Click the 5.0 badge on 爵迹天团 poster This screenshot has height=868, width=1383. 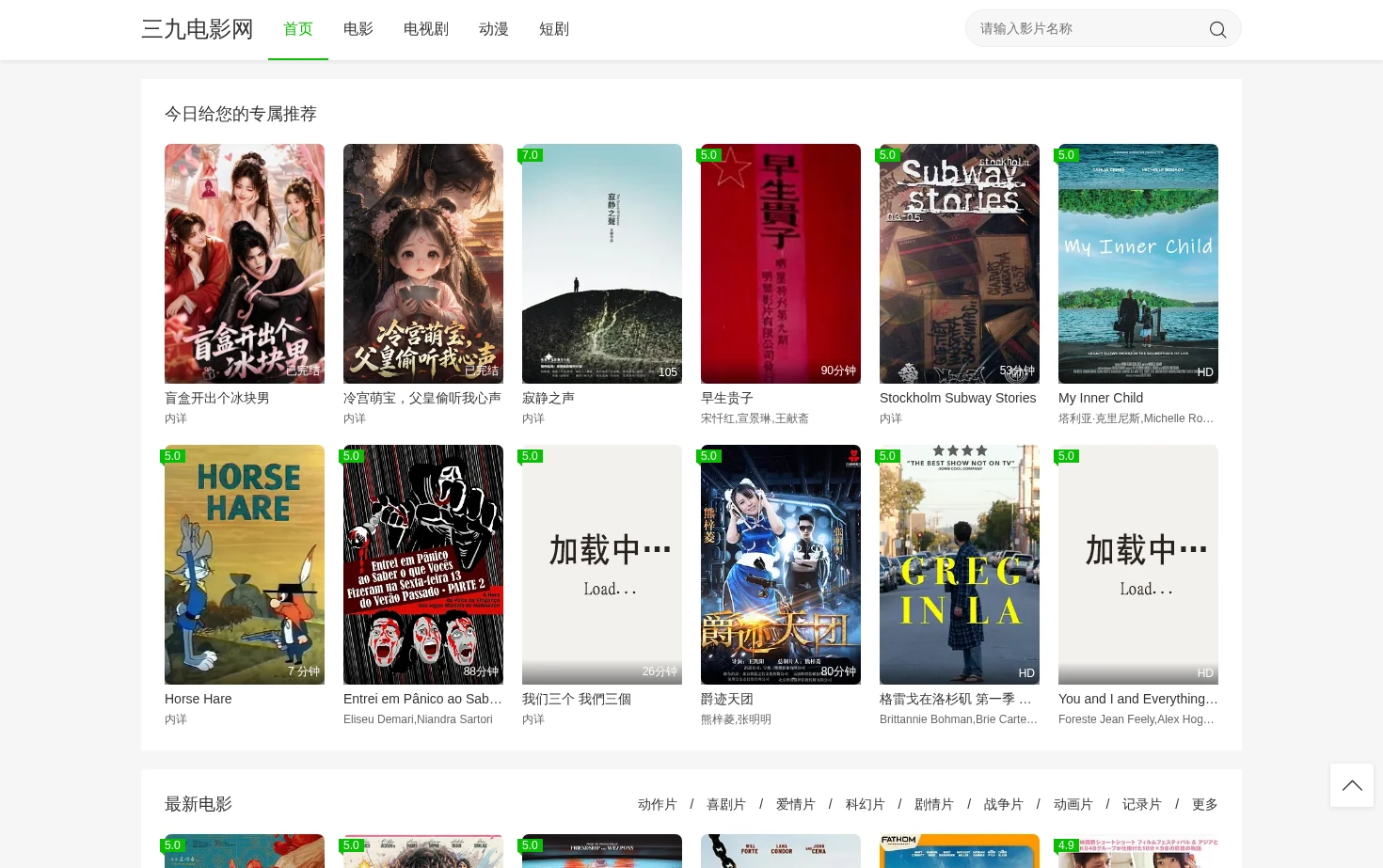click(x=709, y=456)
